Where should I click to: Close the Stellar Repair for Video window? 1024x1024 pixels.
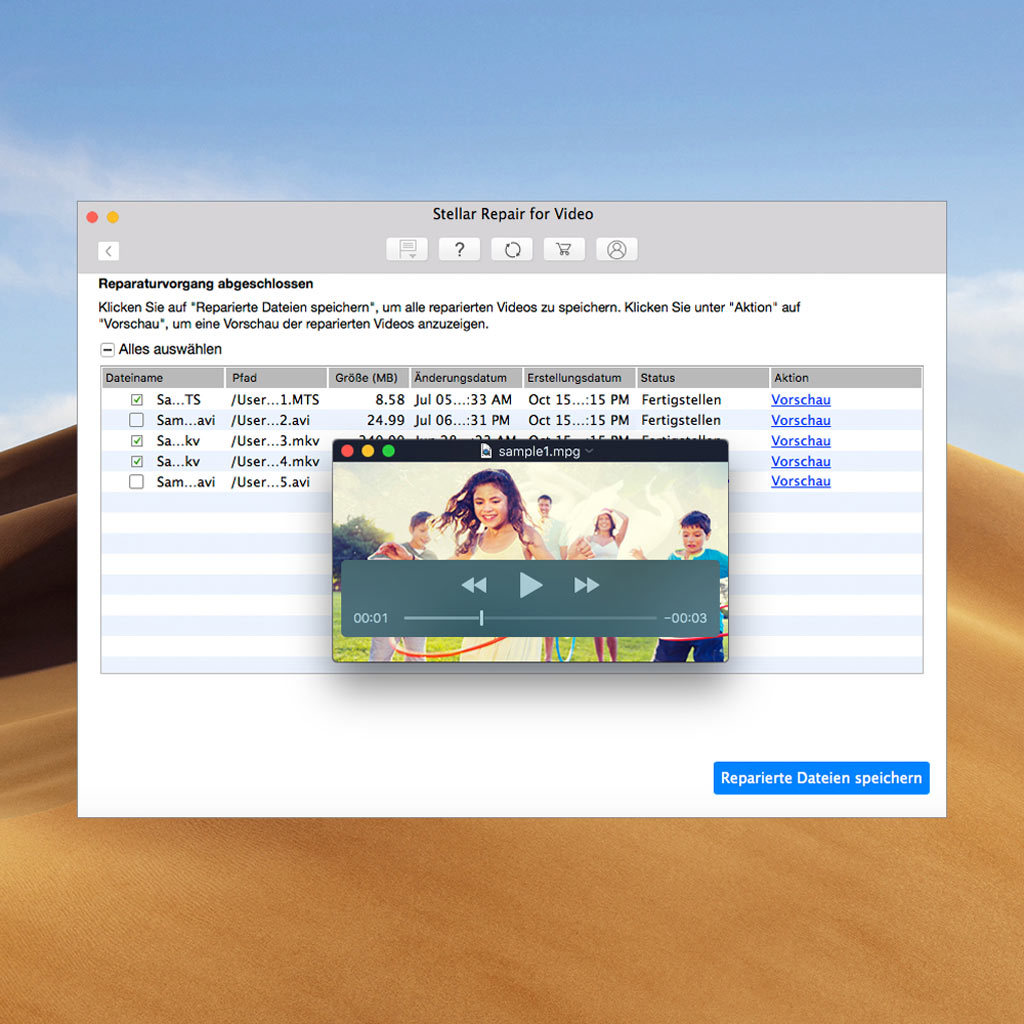92,217
